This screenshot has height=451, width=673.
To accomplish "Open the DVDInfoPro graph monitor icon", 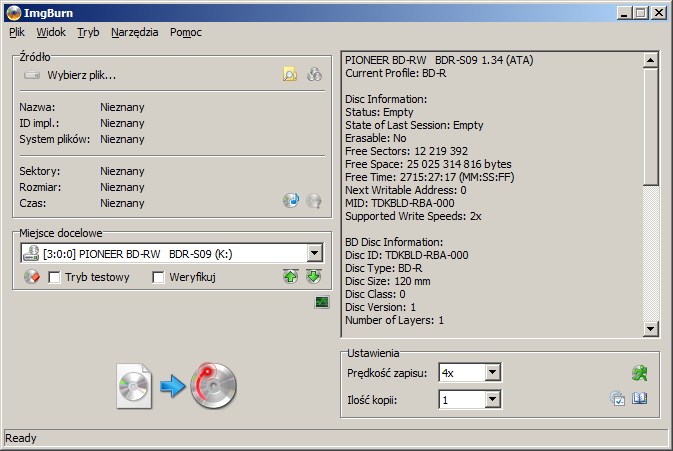I will pyautogui.click(x=322, y=303).
